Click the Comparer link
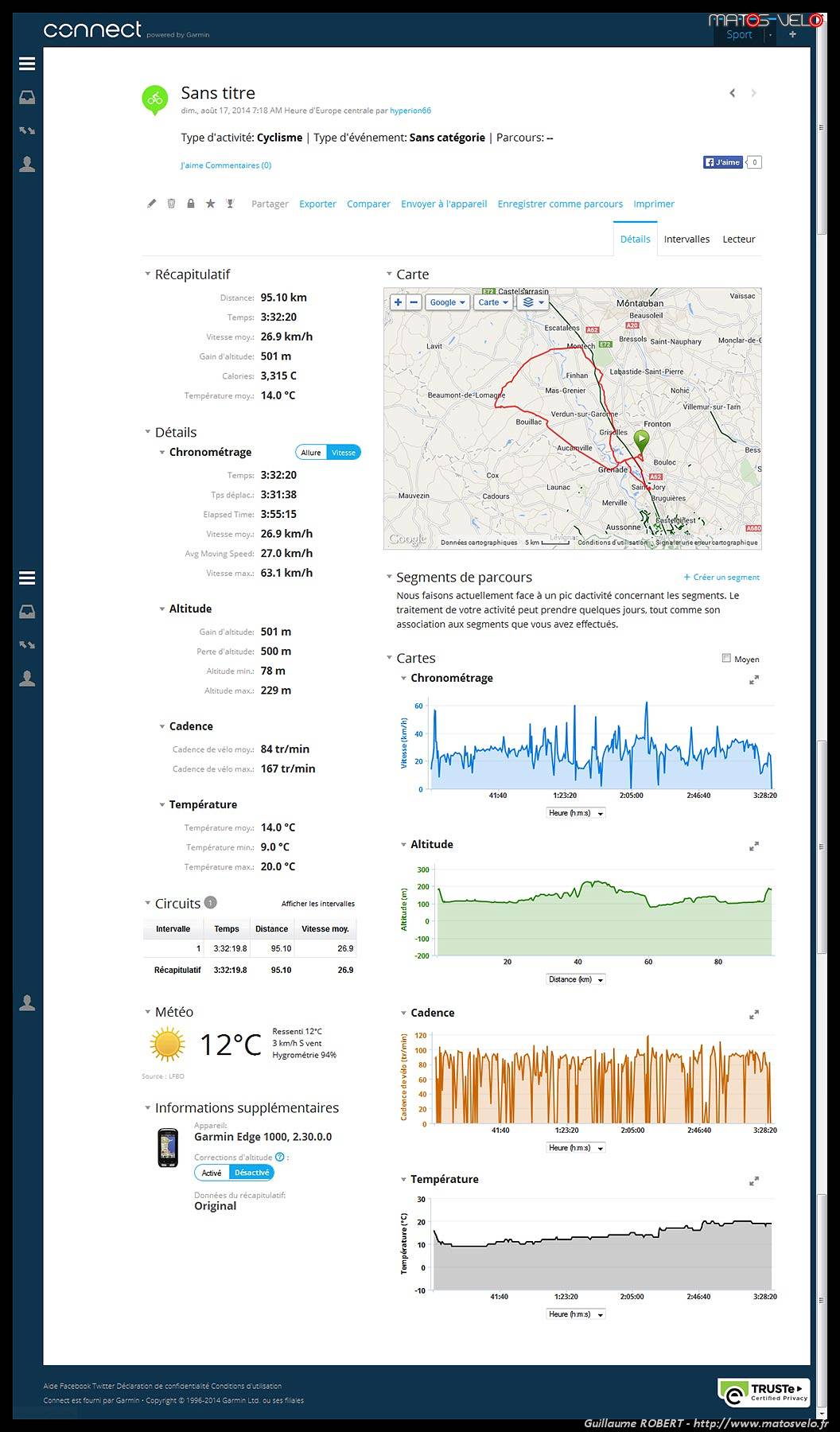The width and height of the screenshot is (840, 1432). click(368, 204)
